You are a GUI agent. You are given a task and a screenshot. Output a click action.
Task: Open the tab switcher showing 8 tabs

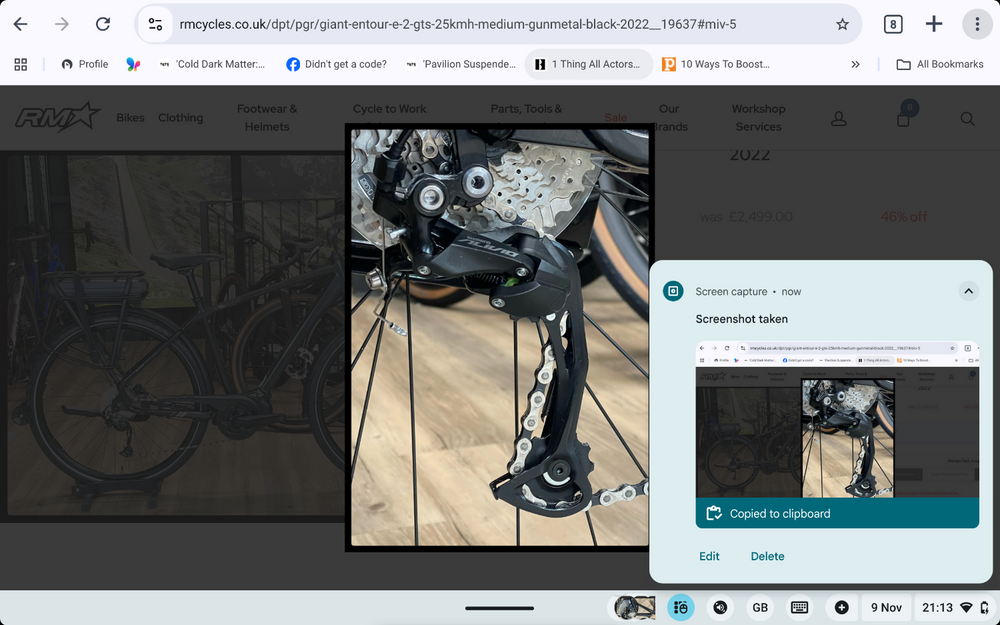point(893,24)
